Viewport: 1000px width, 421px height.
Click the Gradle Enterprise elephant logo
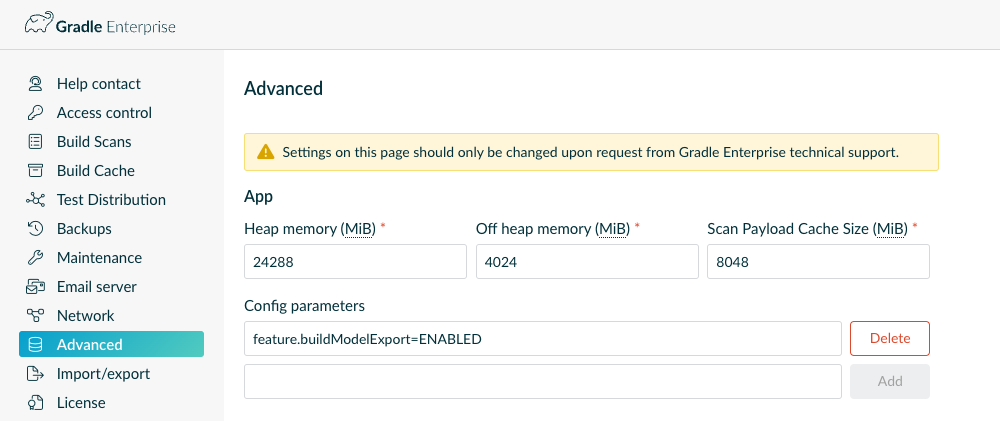40,25
